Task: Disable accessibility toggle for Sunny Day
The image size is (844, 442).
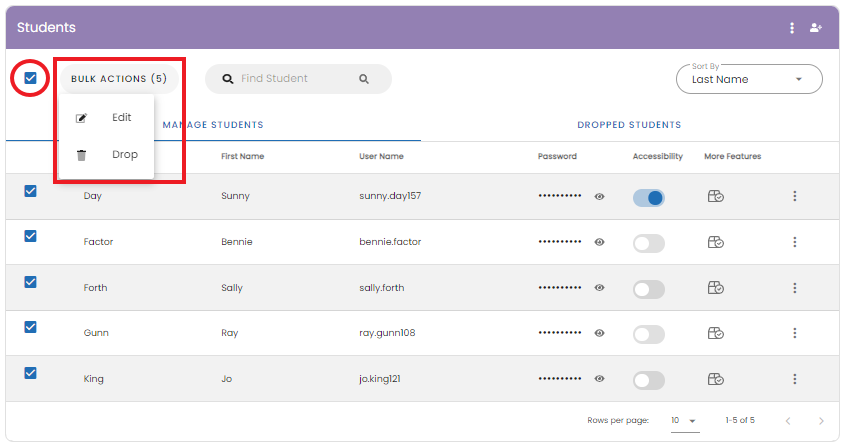Action: [x=648, y=197]
